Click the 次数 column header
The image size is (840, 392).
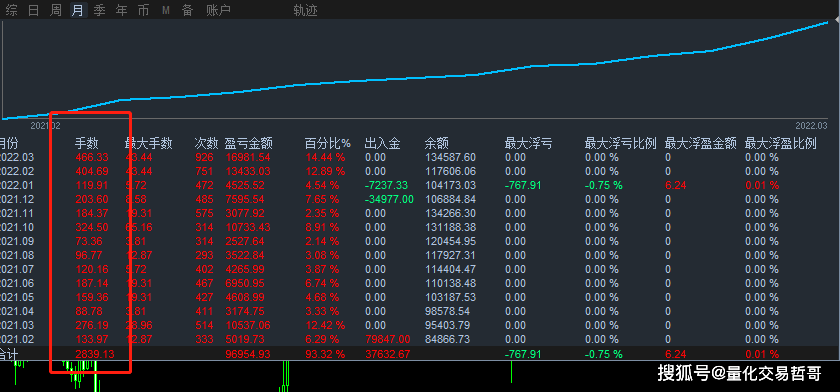[x=206, y=144]
